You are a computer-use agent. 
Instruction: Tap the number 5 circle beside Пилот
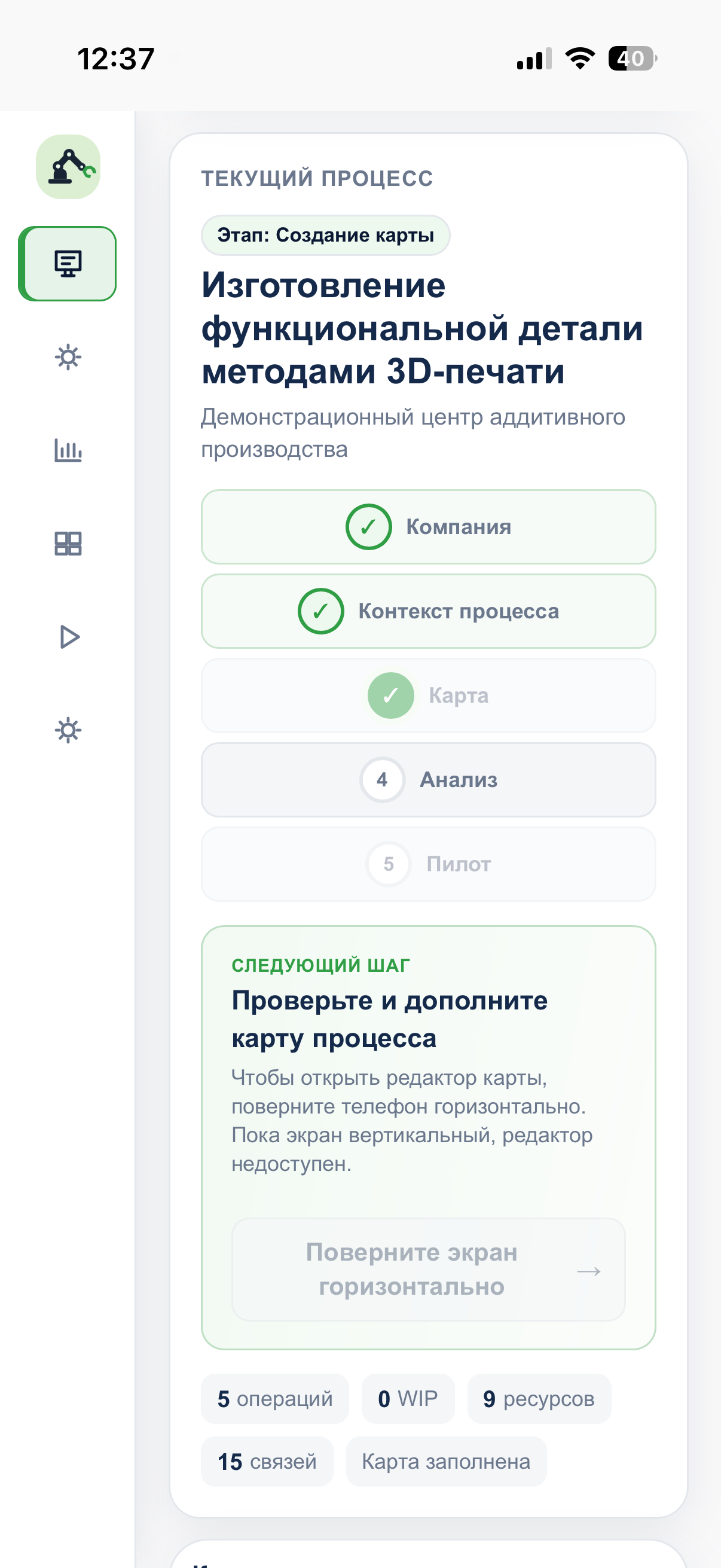coord(389,864)
